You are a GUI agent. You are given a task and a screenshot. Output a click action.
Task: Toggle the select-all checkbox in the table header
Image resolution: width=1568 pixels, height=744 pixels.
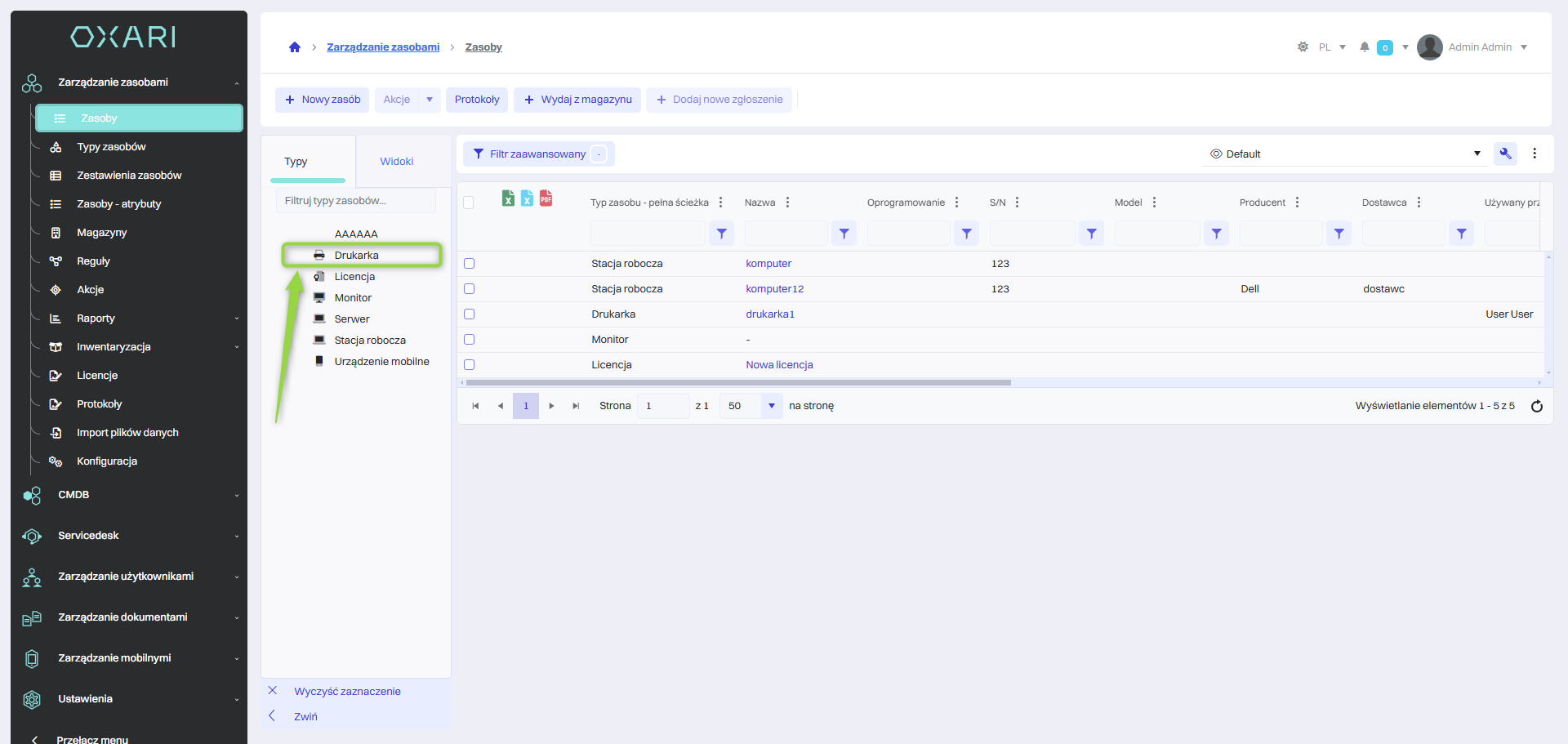[x=469, y=203]
